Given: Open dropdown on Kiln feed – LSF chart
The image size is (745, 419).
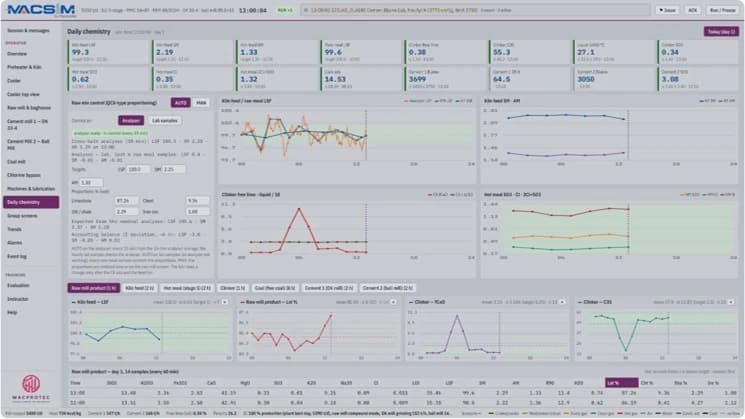Looking at the screenshot, I should click(225, 302).
